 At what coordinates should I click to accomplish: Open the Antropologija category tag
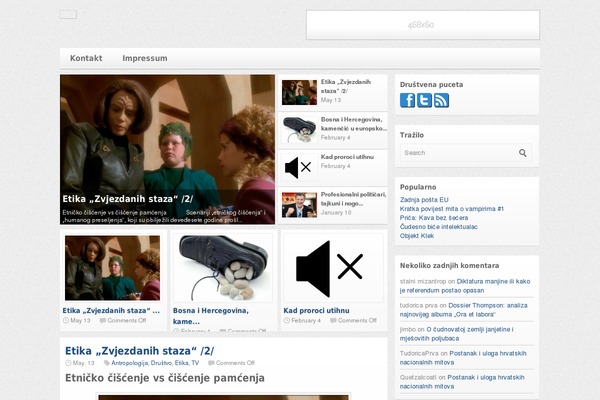(x=129, y=363)
